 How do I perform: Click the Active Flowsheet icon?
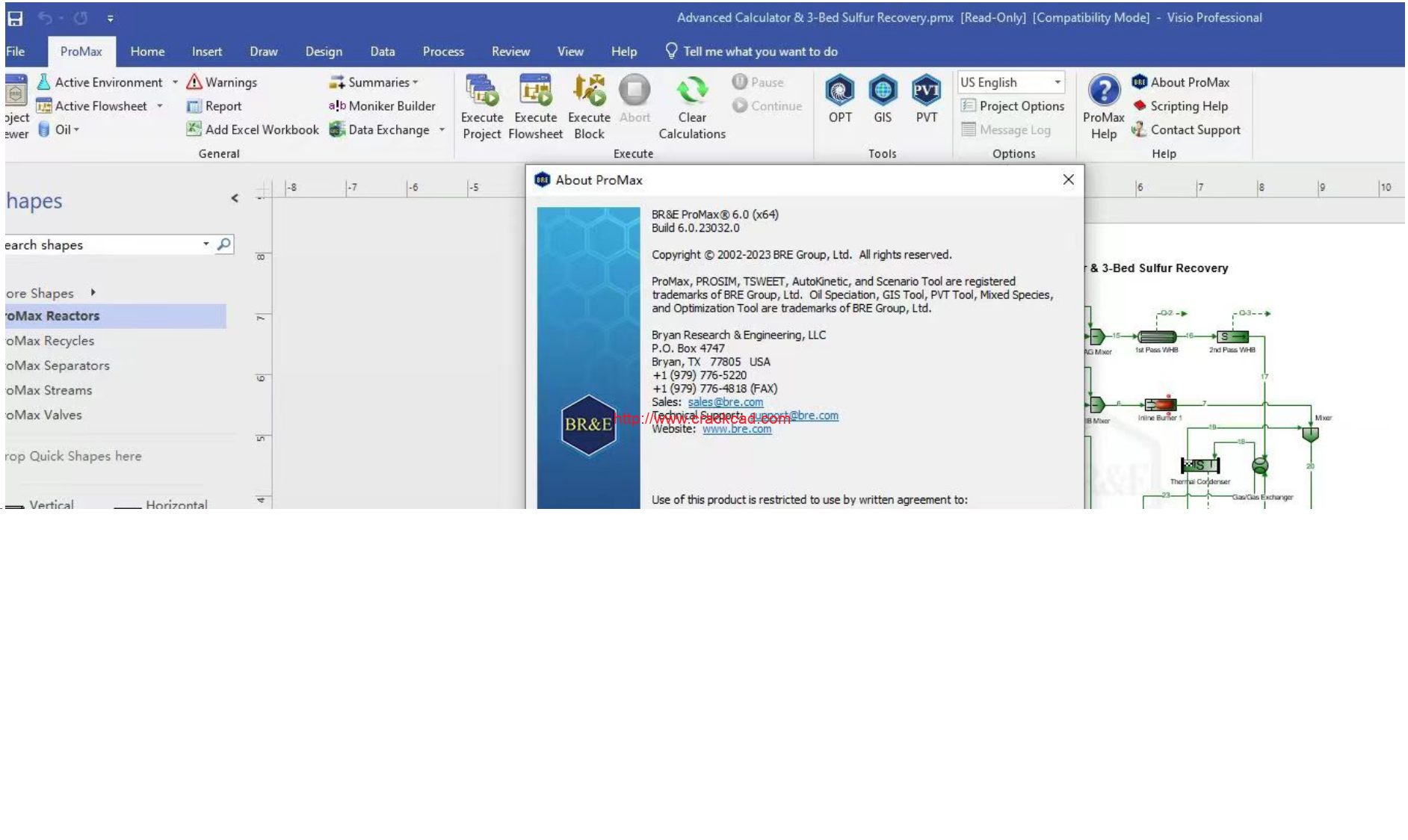pos(43,106)
